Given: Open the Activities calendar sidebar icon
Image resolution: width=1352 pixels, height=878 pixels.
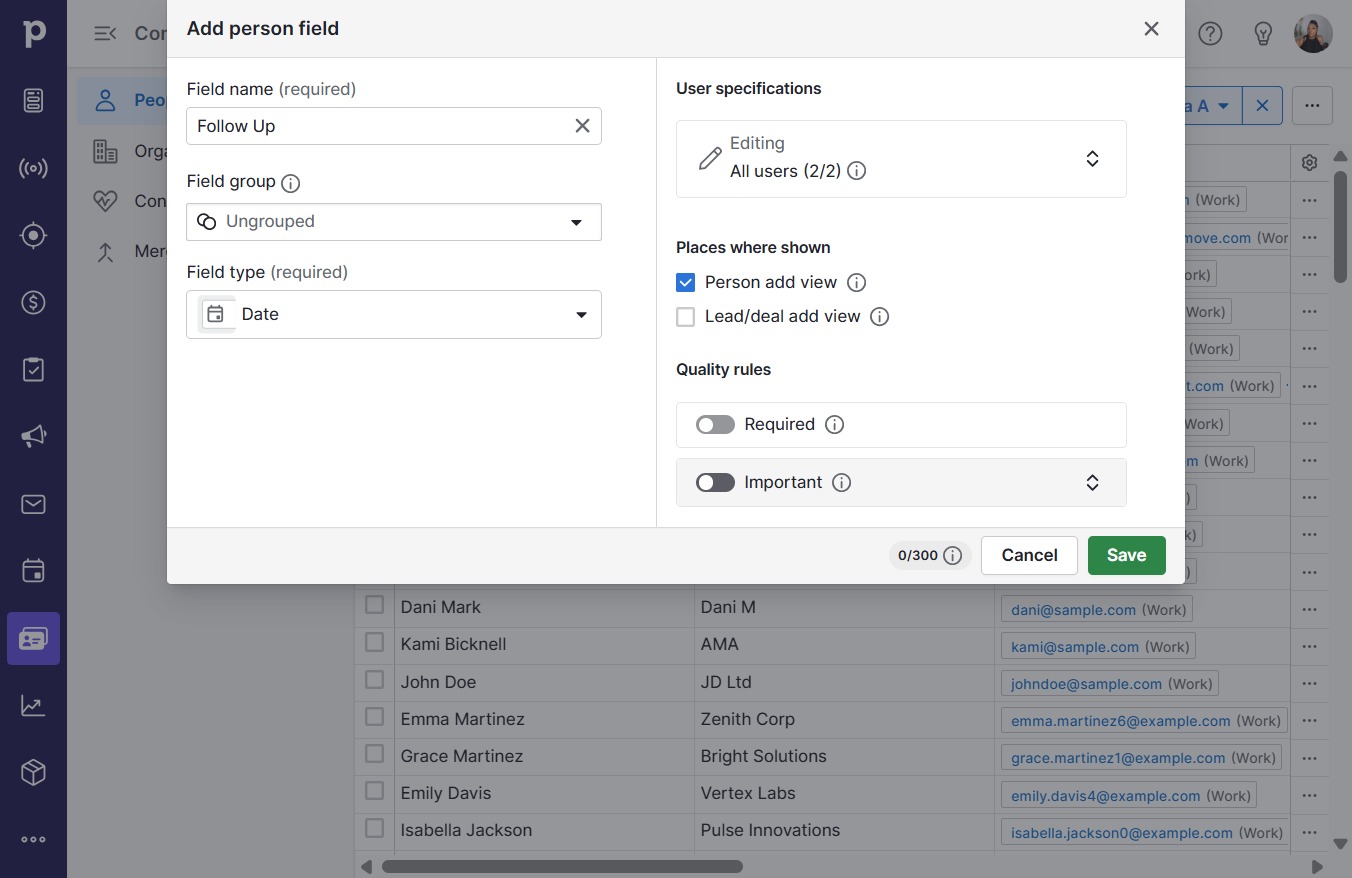Looking at the screenshot, I should tap(33, 571).
